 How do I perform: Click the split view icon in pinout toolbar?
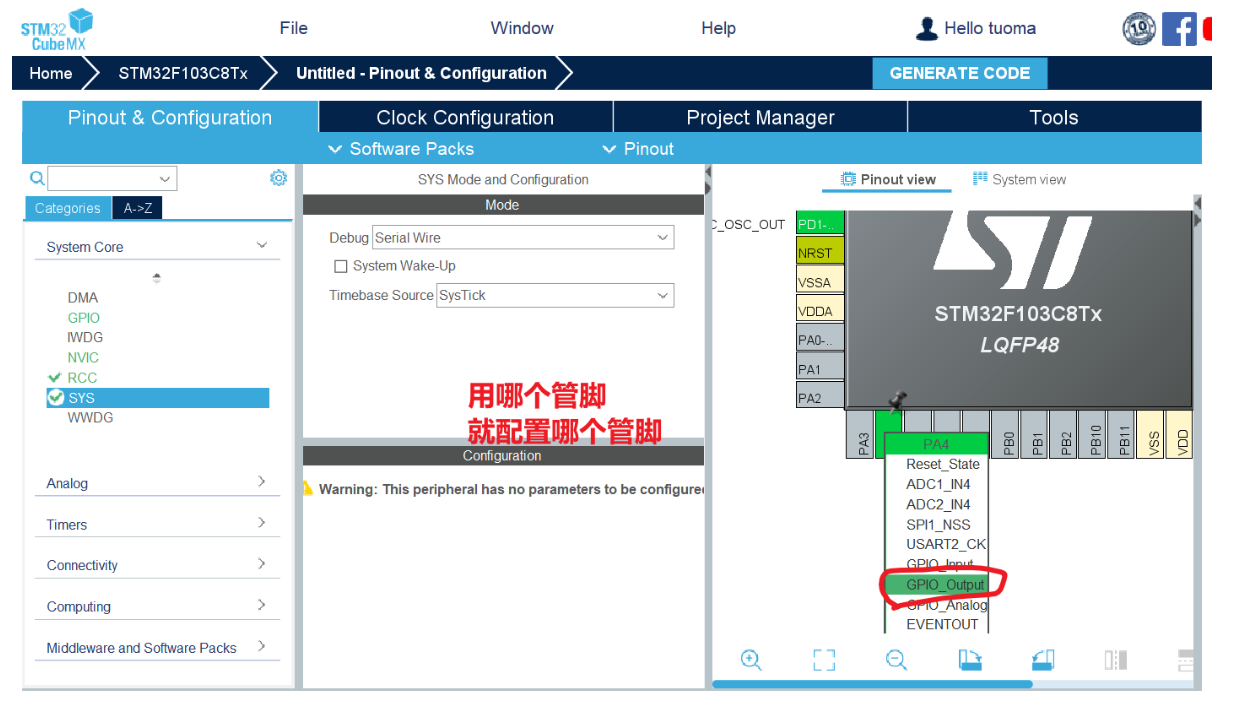(x=1116, y=660)
